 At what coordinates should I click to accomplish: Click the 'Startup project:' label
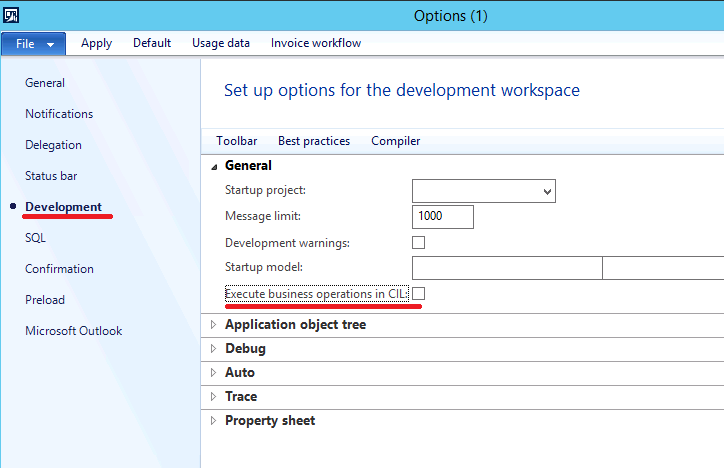tap(265, 190)
